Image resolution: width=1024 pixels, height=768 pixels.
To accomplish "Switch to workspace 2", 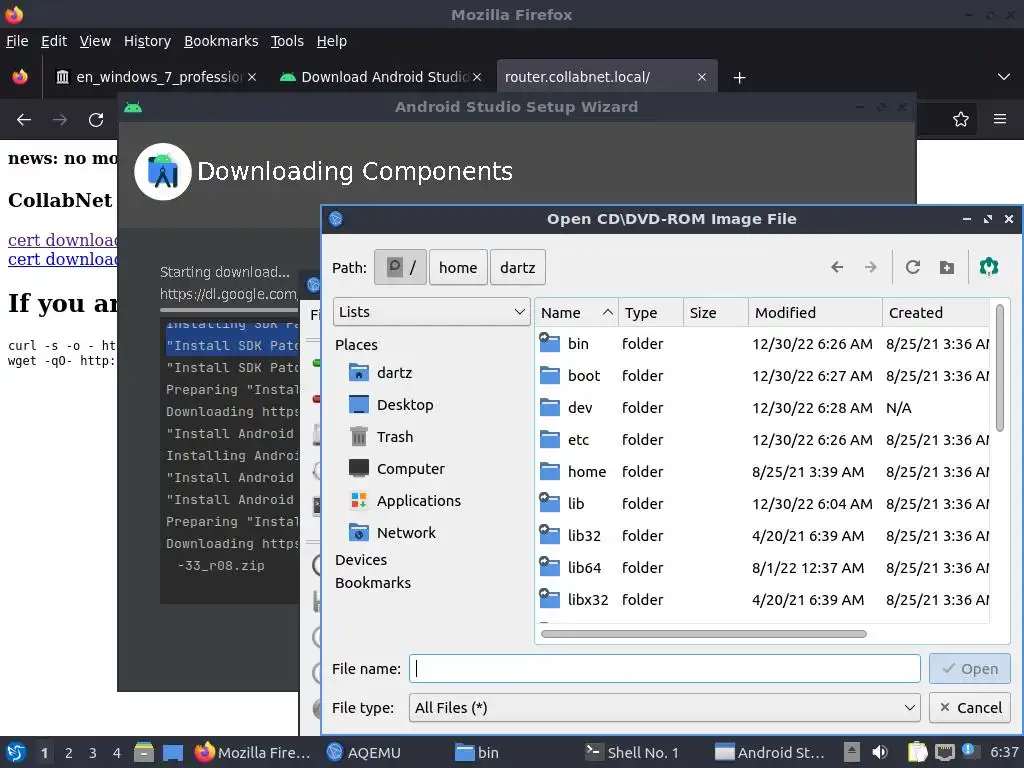I will (x=69, y=753).
